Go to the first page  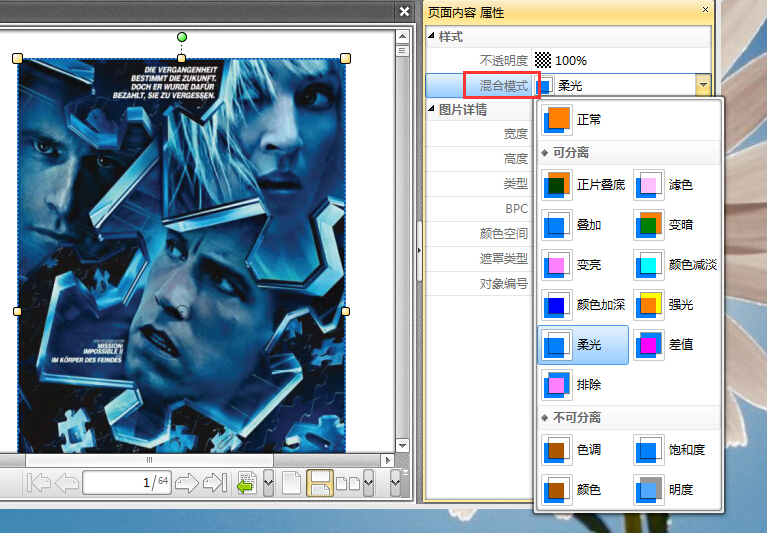(x=39, y=483)
